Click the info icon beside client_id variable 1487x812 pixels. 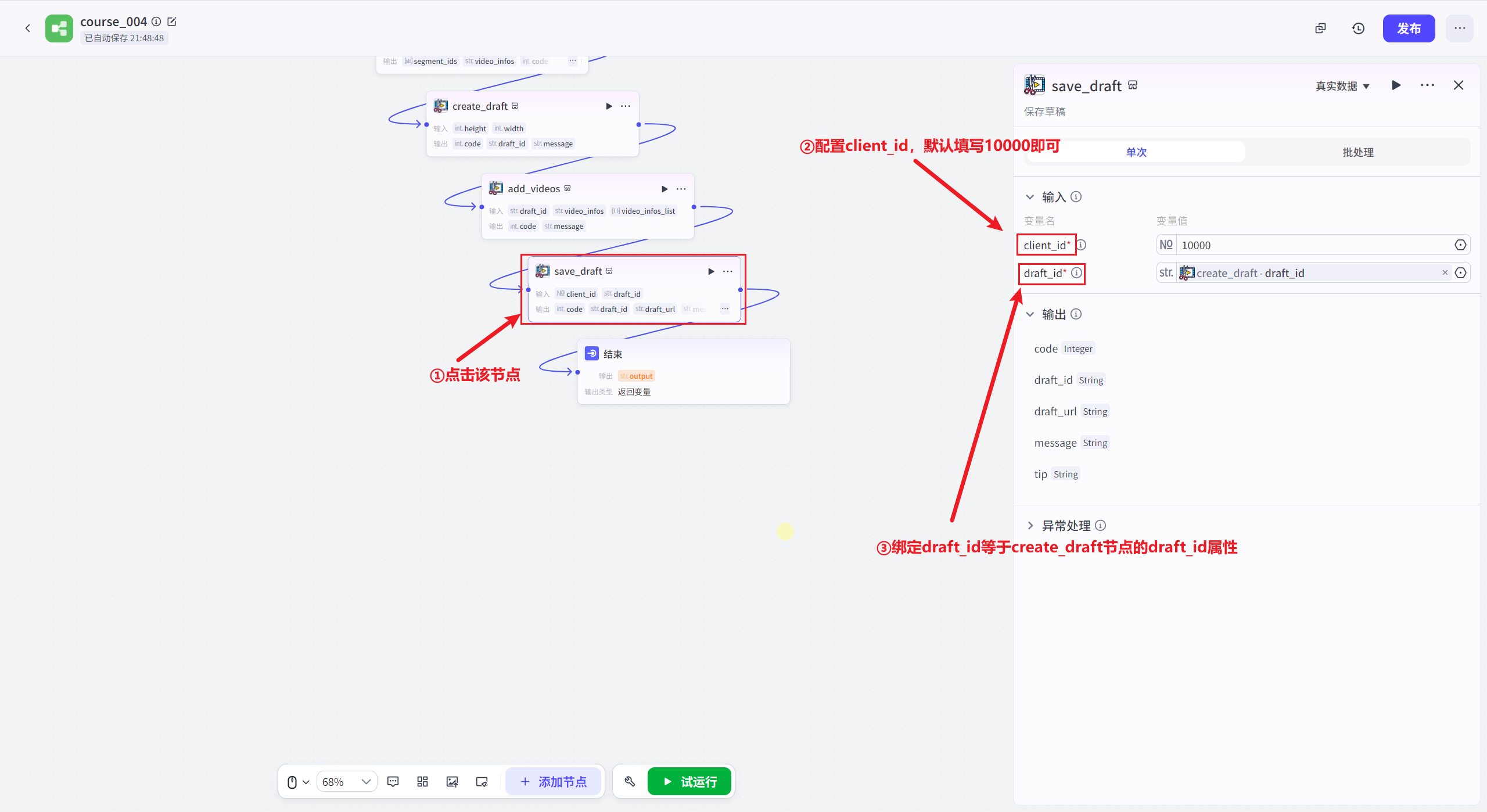pos(1082,245)
